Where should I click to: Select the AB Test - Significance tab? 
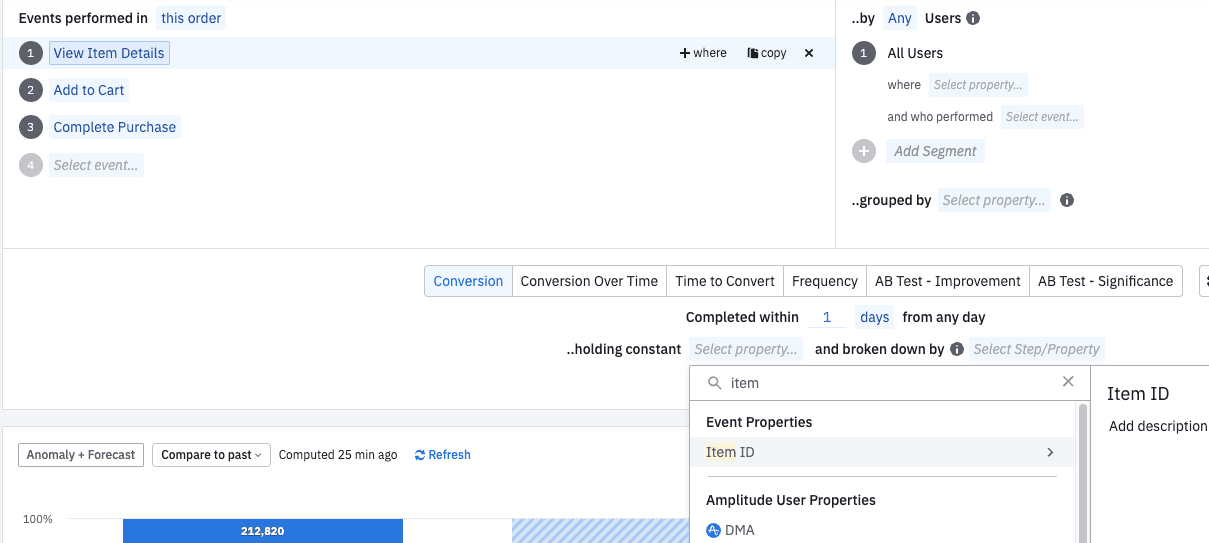pyautogui.click(x=1105, y=281)
